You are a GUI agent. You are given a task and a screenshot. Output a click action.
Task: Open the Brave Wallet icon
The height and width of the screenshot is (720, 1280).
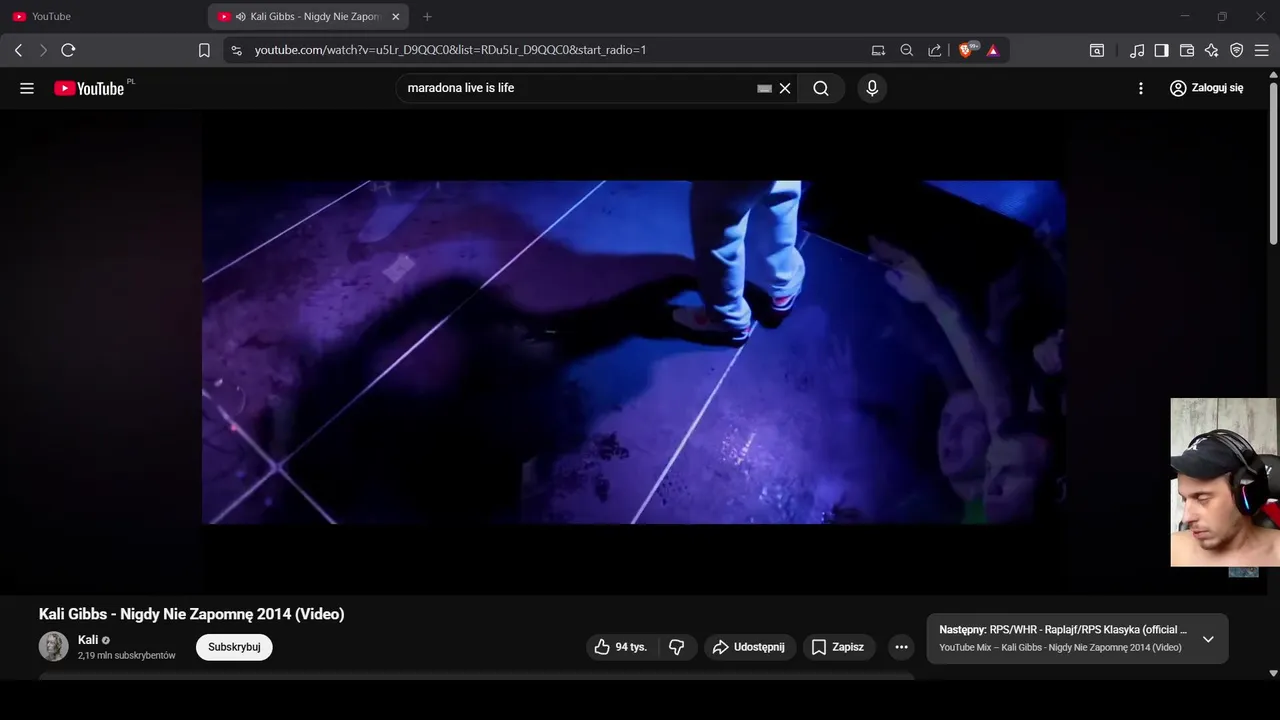coord(1187,50)
